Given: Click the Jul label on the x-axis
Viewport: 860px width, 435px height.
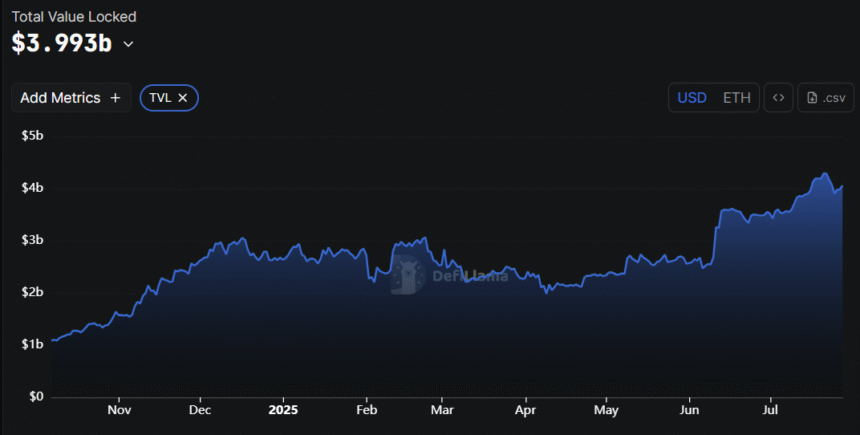Looking at the screenshot, I should [x=771, y=409].
